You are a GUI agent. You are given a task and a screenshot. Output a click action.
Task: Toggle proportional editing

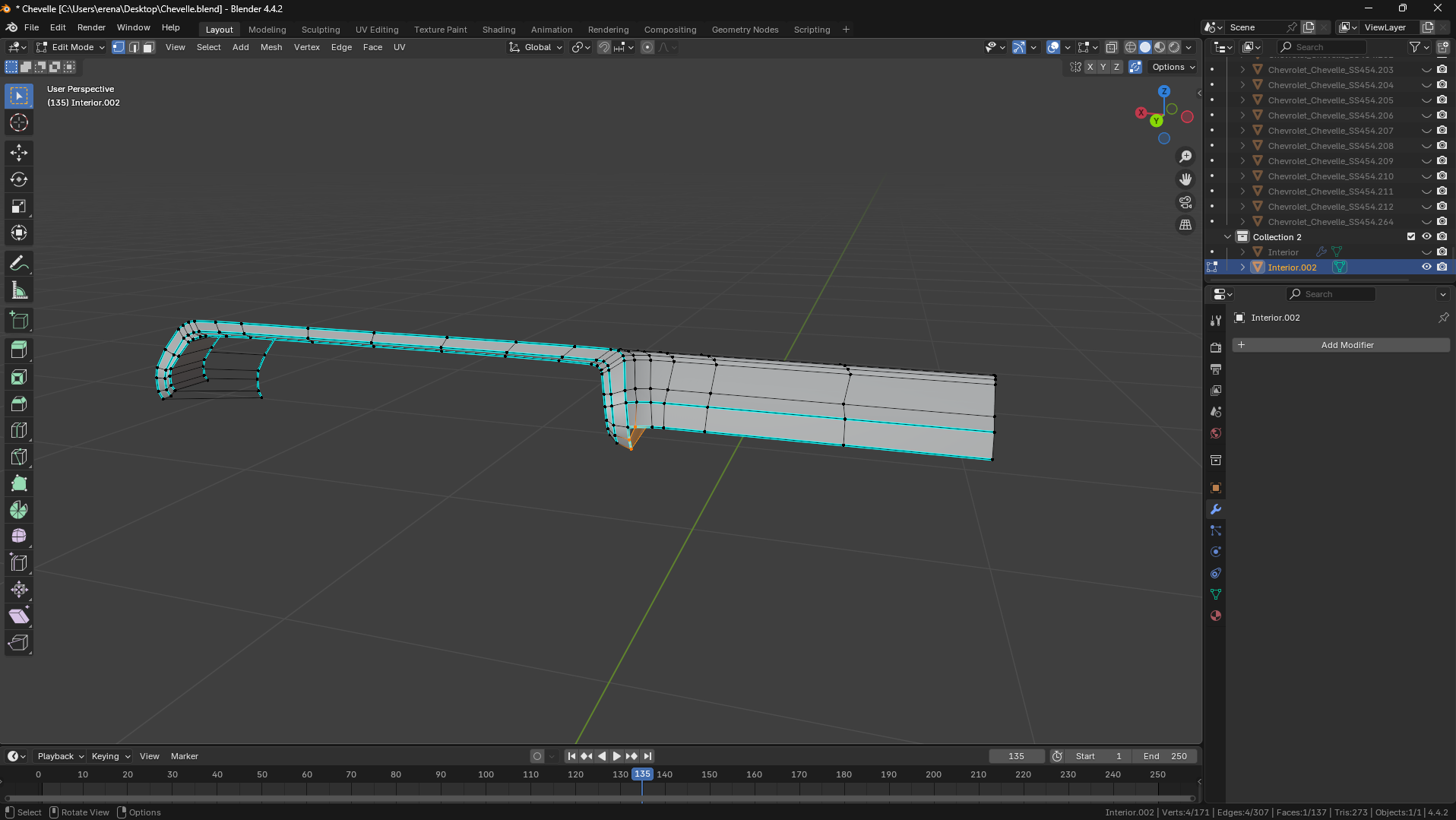(x=647, y=47)
